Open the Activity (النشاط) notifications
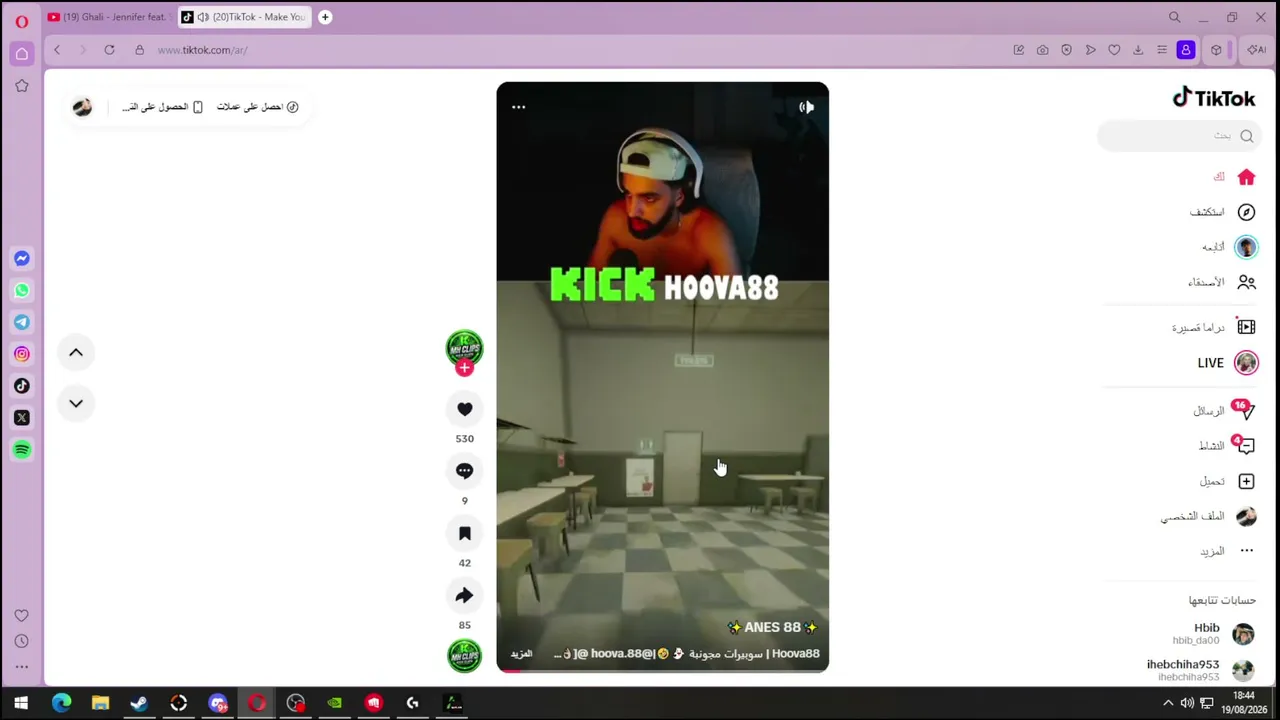 point(1227,446)
